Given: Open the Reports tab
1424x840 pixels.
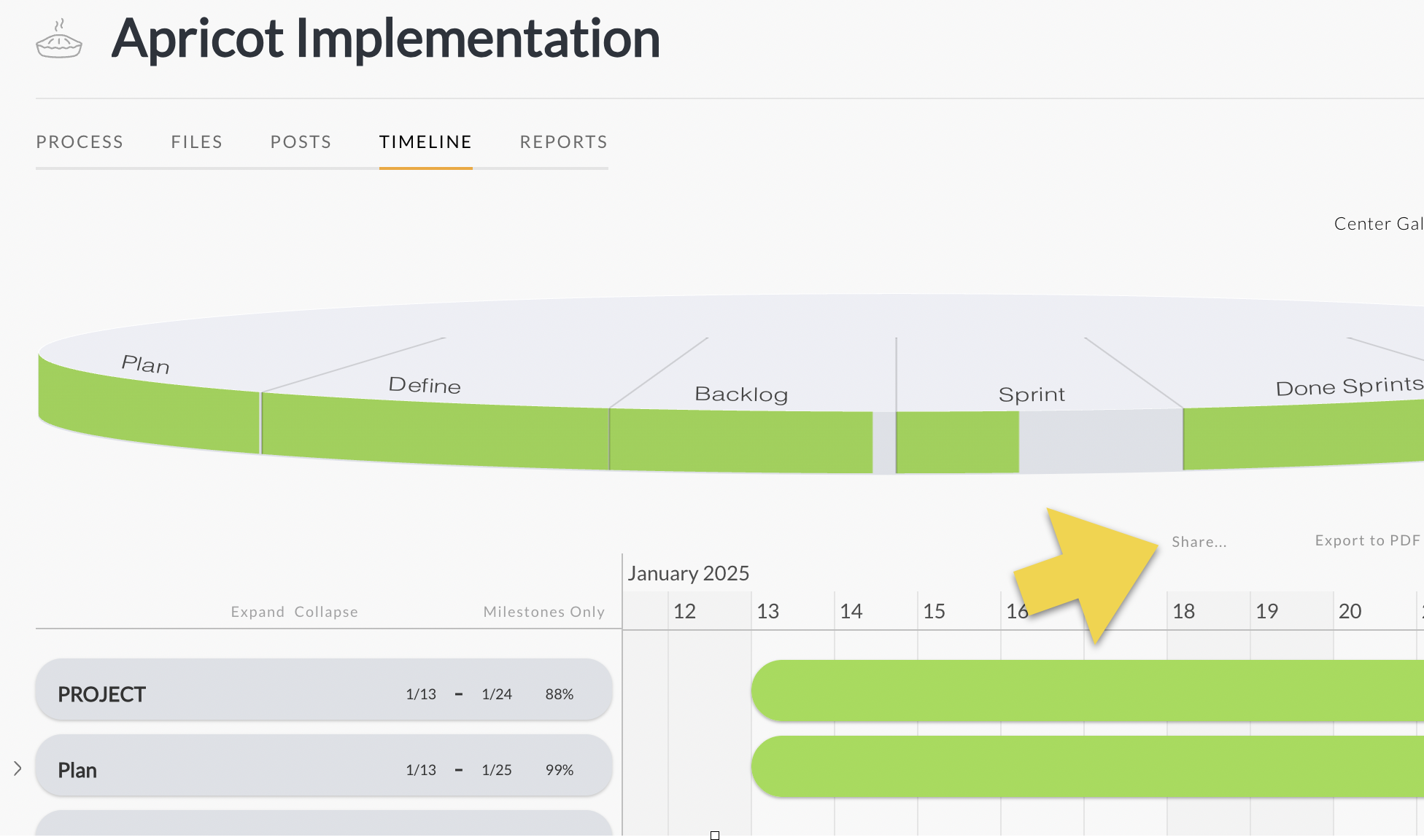Looking at the screenshot, I should 563,142.
